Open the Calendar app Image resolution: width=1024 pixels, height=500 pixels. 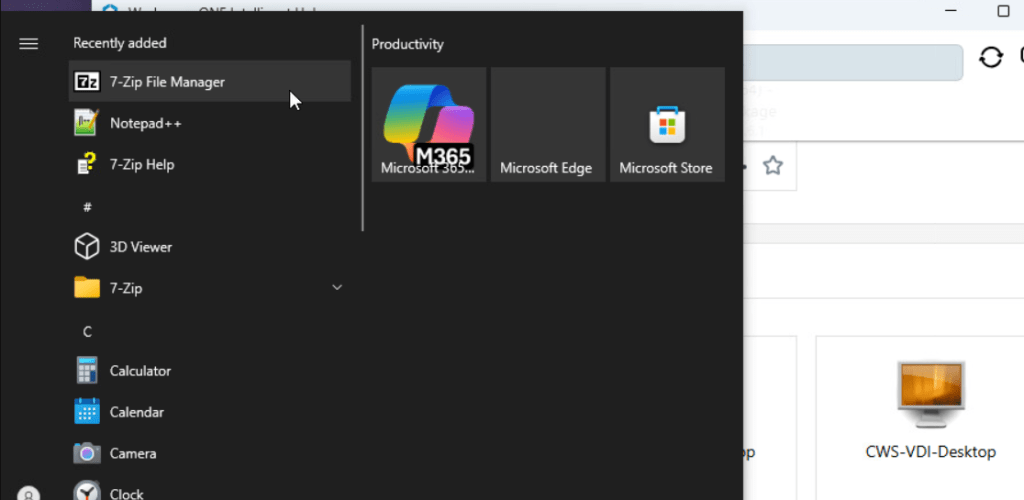tap(137, 412)
